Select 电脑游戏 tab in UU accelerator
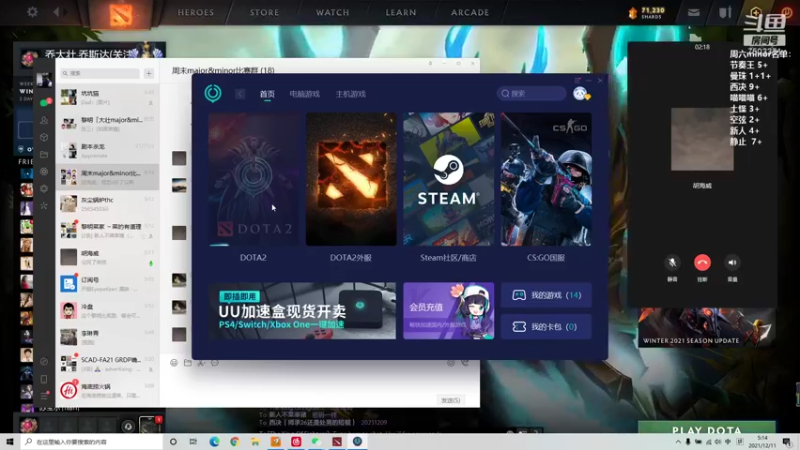This screenshot has height=450, width=800. point(305,94)
